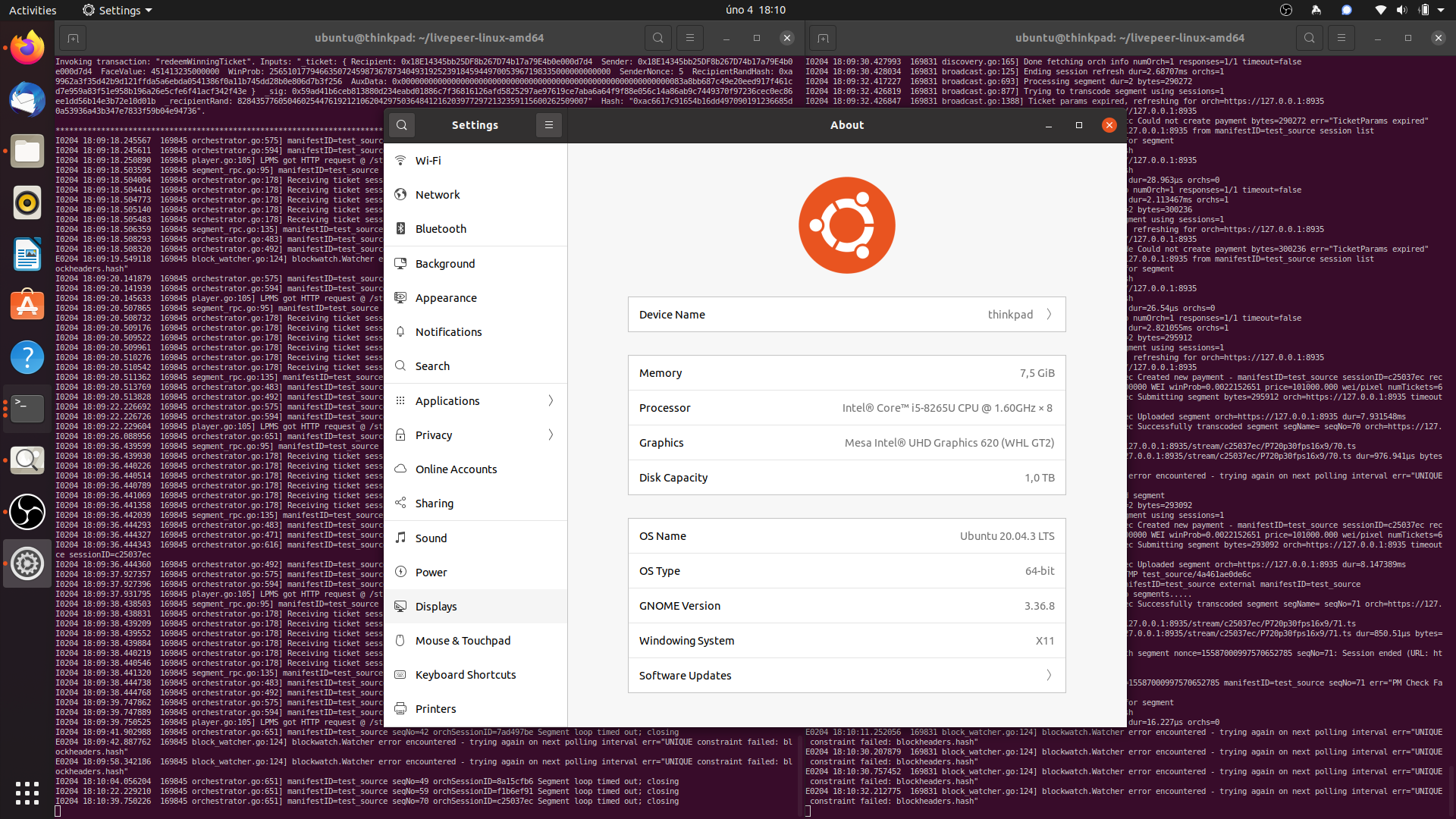The height and width of the screenshot is (819, 1456).
Task: Open the Settings hamburger menu
Action: click(549, 125)
